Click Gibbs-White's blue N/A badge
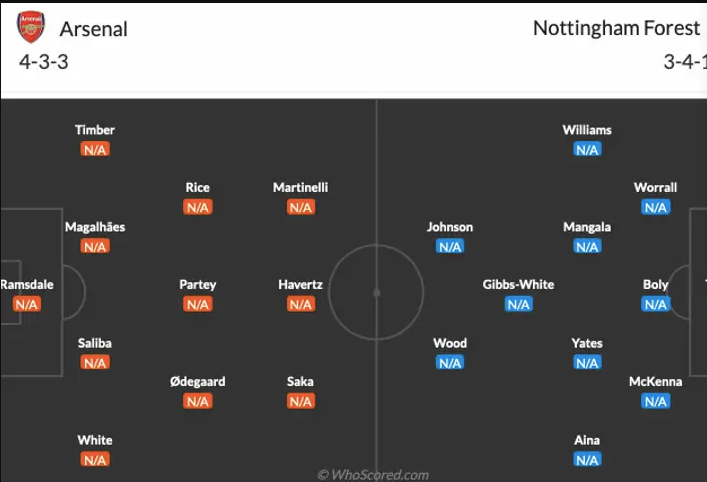The height and width of the screenshot is (482, 707). pyautogui.click(x=518, y=305)
